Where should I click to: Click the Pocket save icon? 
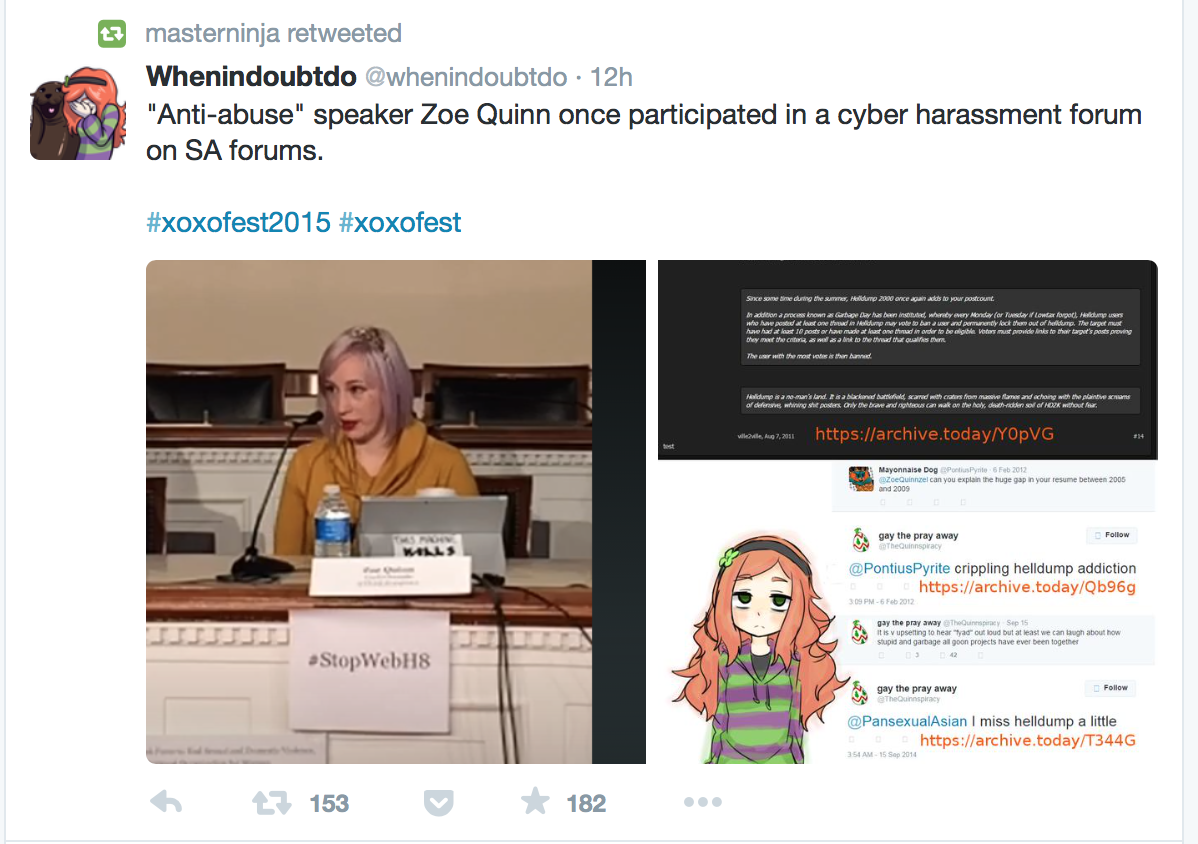pos(439,803)
